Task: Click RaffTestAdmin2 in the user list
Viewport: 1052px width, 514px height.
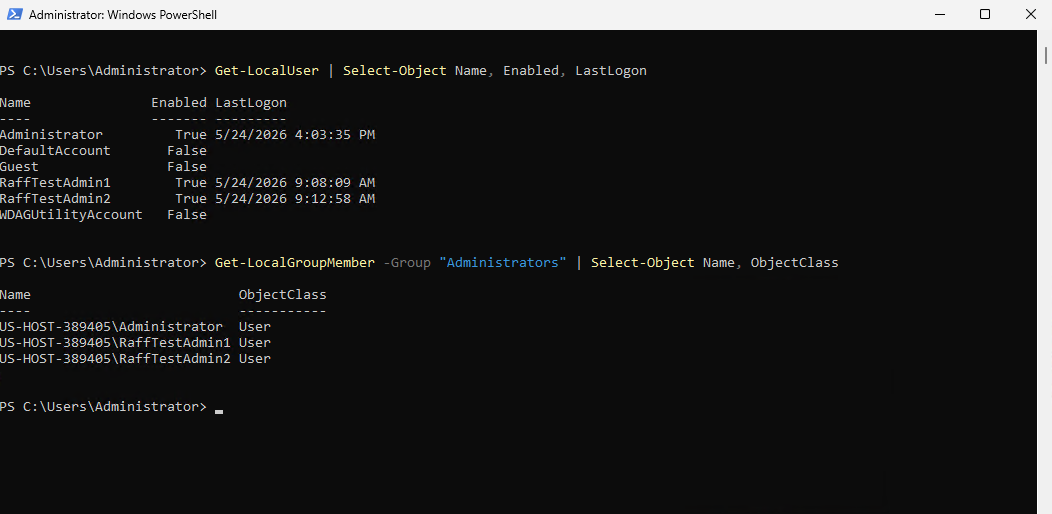Action: tap(55, 199)
